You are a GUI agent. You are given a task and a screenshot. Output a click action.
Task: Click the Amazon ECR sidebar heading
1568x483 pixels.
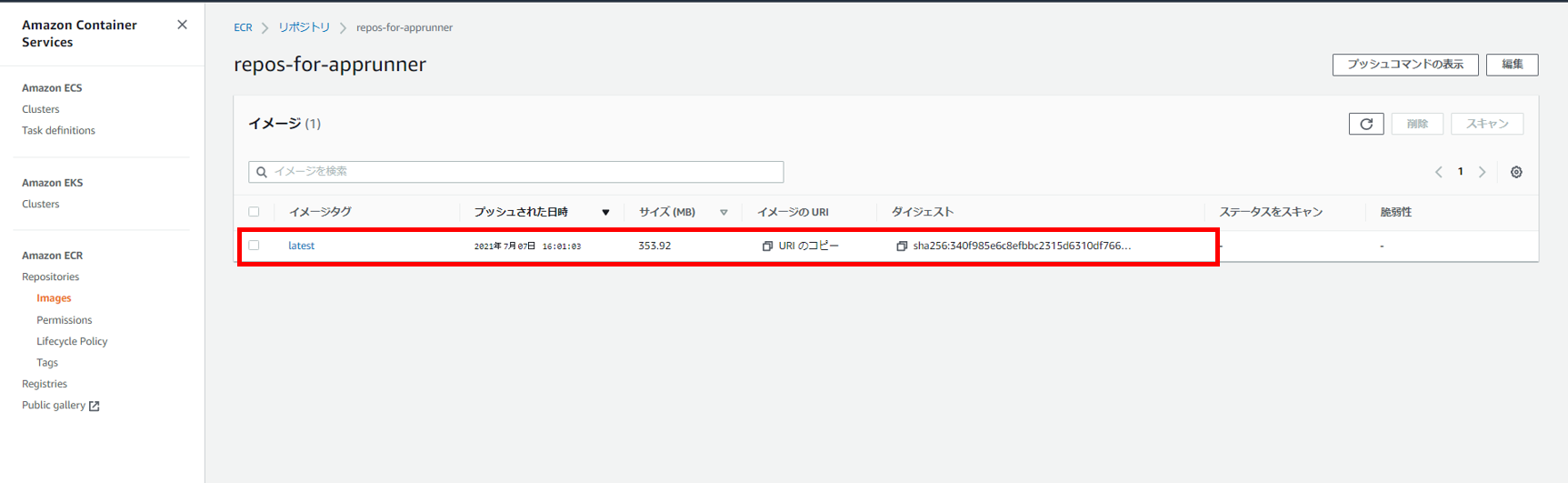pos(52,256)
